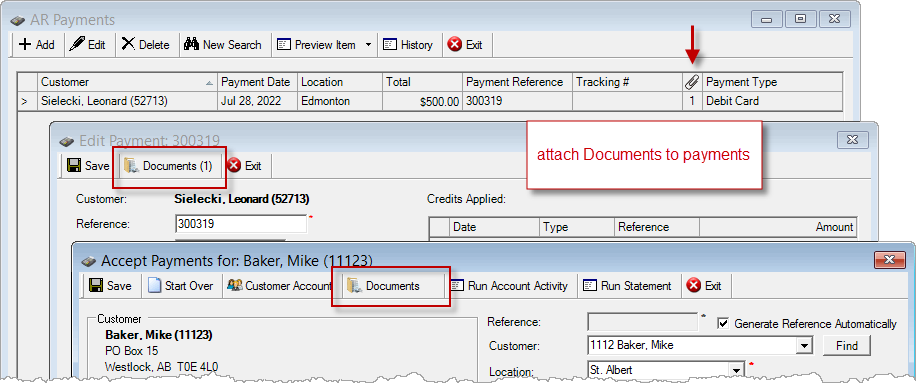Image resolution: width=916 pixels, height=385 pixels.
Task: Click Start Over in the Accept Payments toolbar
Action: click(x=181, y=286)
